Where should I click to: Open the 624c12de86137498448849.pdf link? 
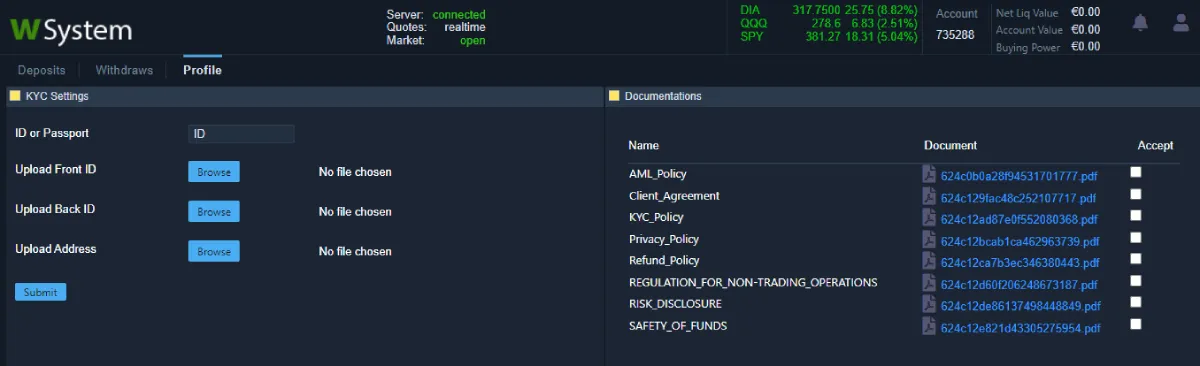click(x=1020, y=305)
